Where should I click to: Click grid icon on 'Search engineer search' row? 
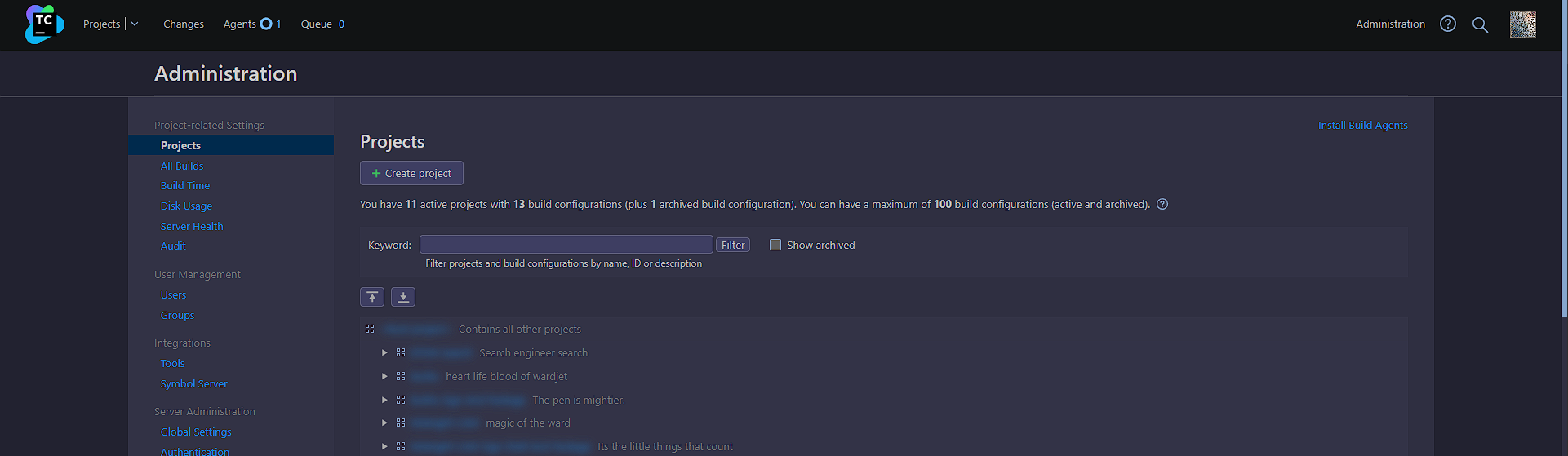pyautogui.click(x=401, y=352)
